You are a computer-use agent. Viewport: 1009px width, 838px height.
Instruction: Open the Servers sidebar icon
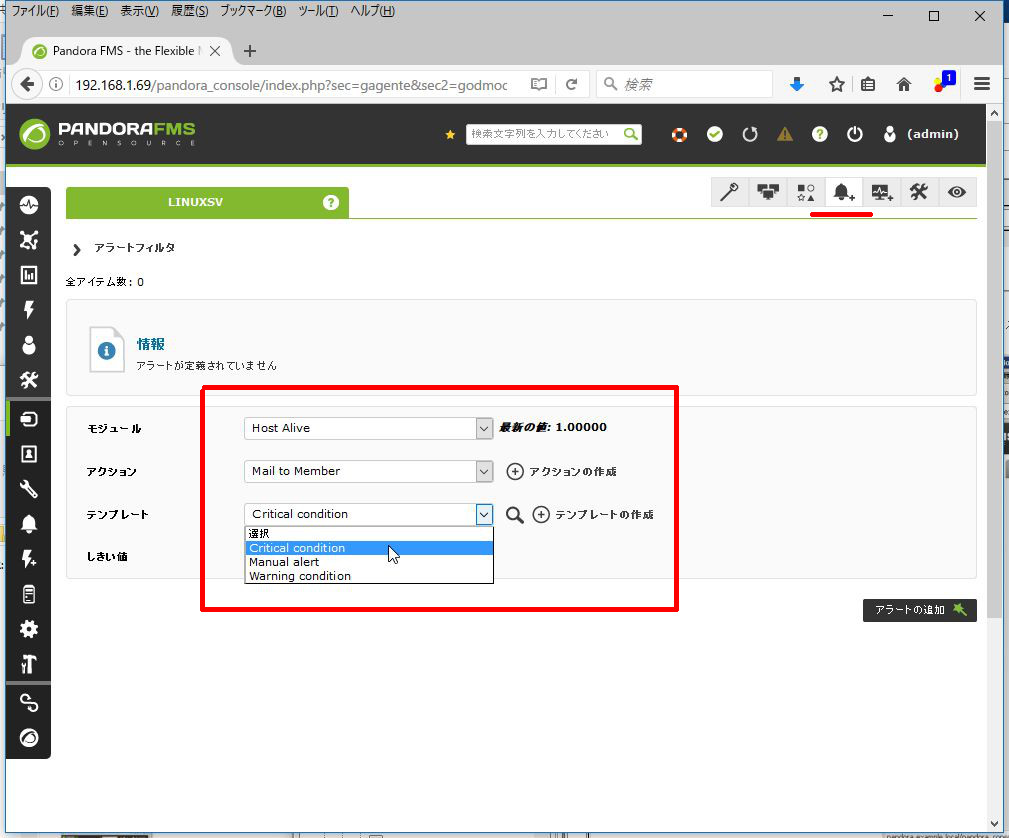[x=28, y=594]
